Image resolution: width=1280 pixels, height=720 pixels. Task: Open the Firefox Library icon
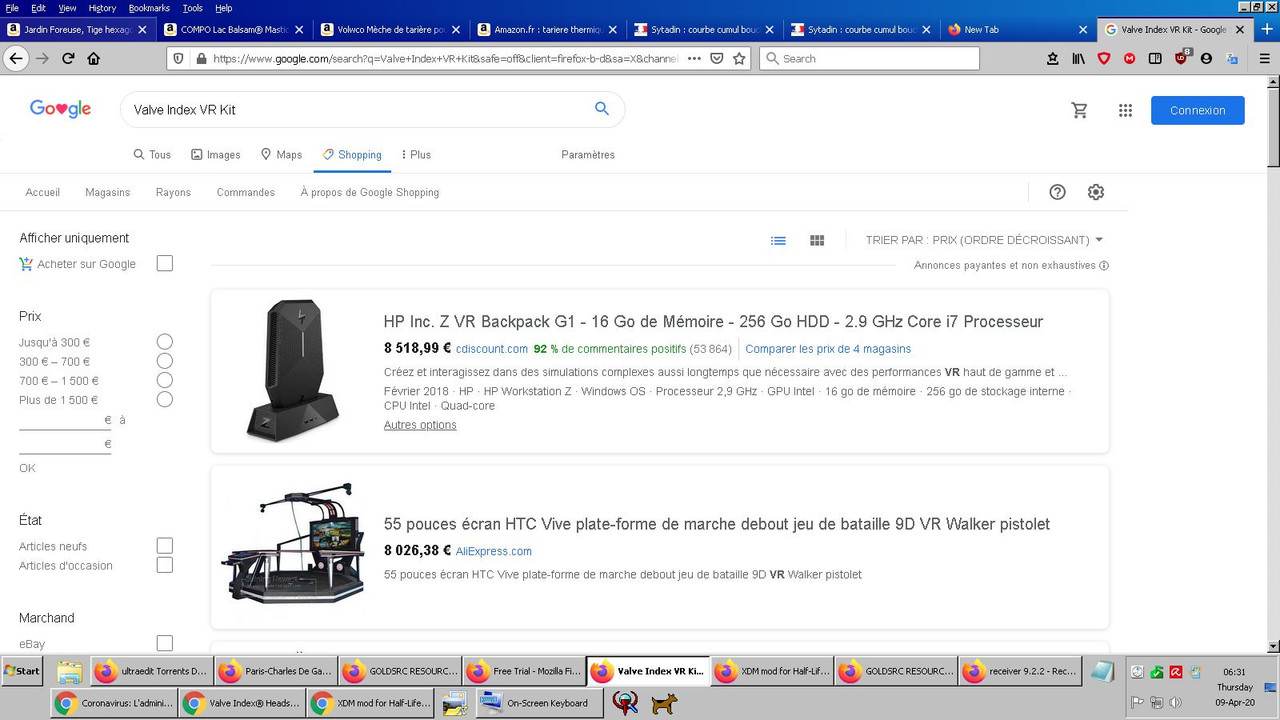tap(1078, 59)
